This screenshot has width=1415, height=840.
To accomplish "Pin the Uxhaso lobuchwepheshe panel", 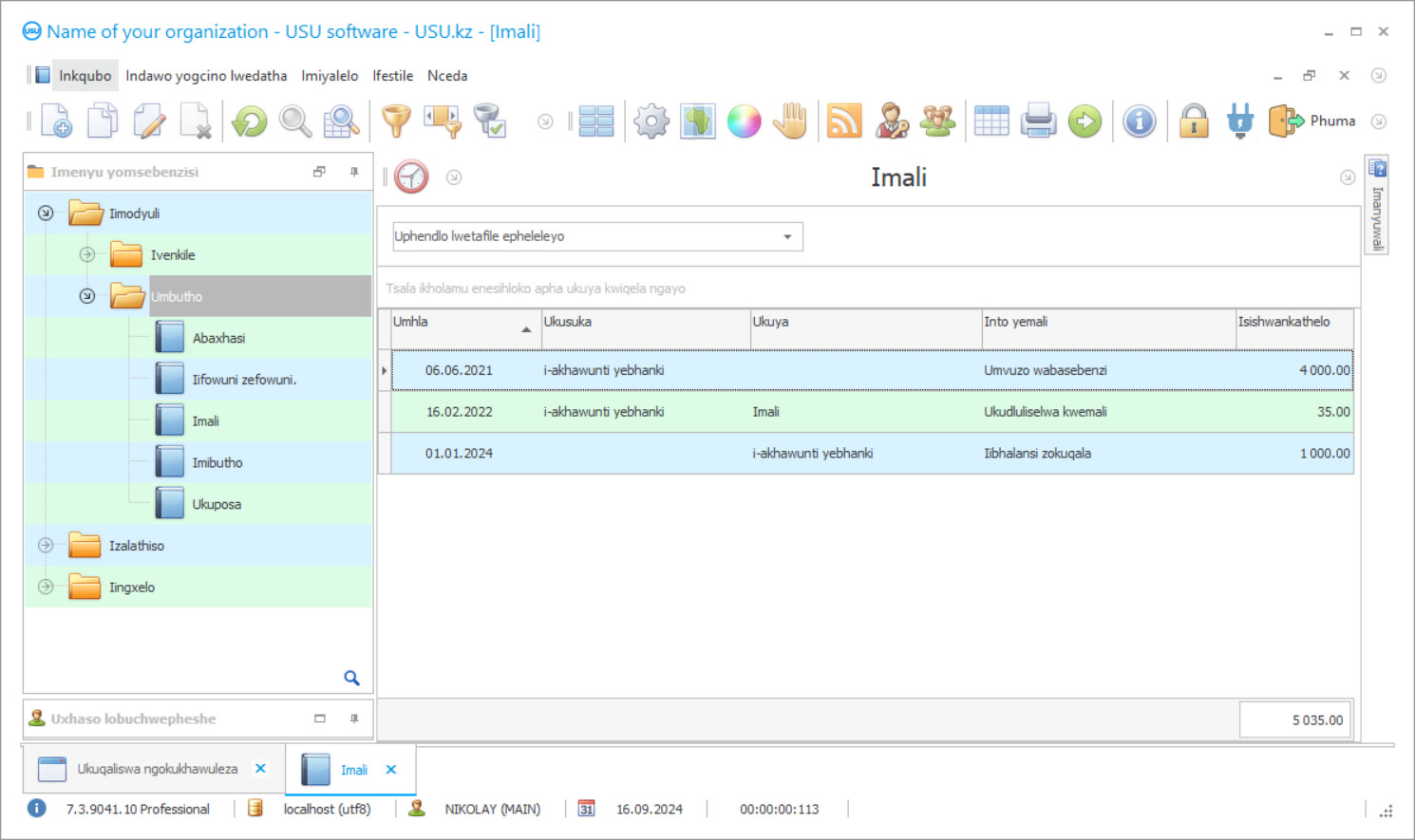I will pos(354,719).
